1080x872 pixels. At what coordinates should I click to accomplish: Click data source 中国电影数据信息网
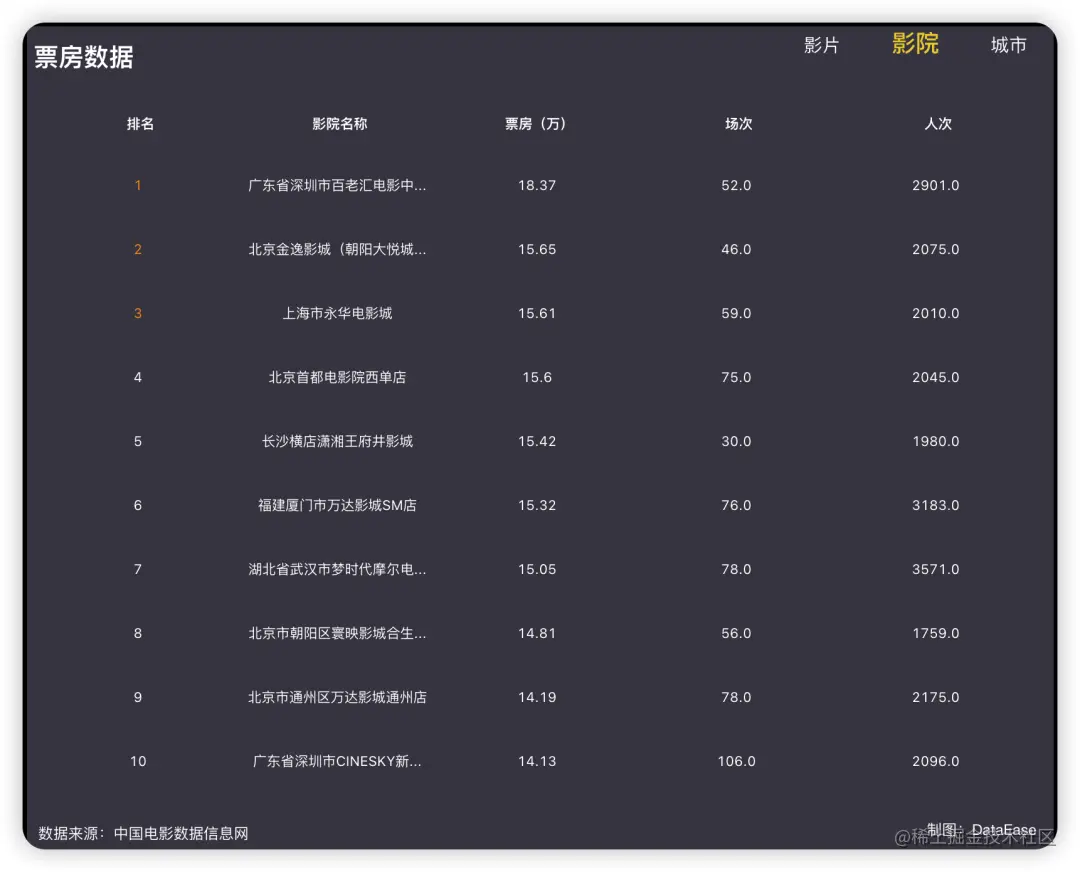180,834
